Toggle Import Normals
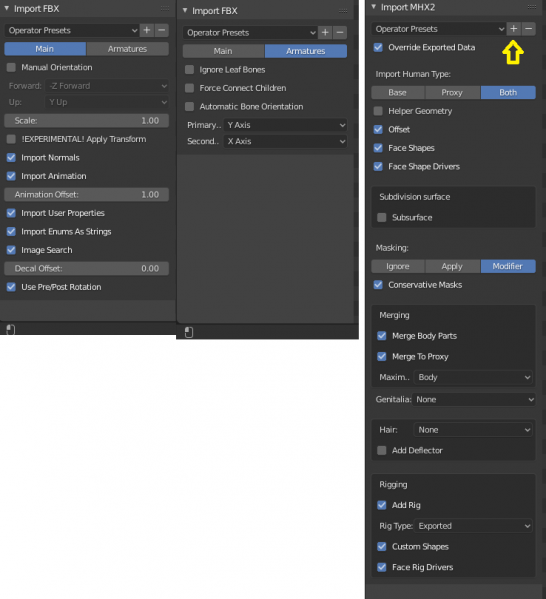 [x=11, y=157]
